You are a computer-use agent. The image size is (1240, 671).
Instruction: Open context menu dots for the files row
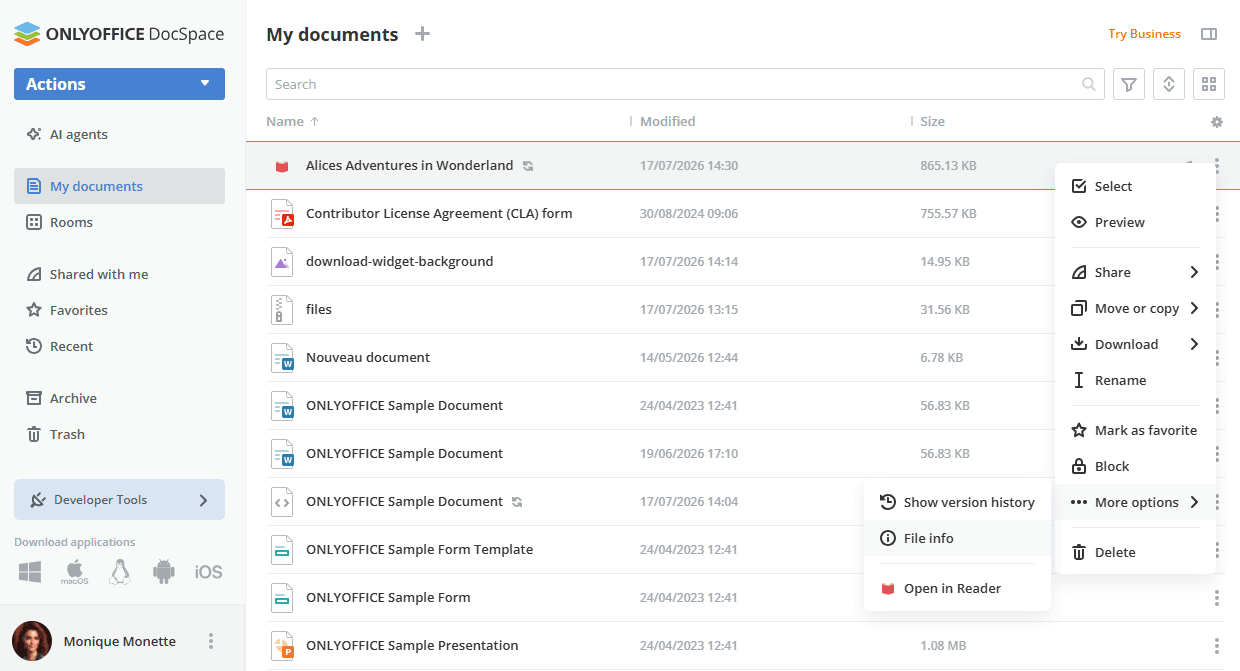(x=1217, y=310)
